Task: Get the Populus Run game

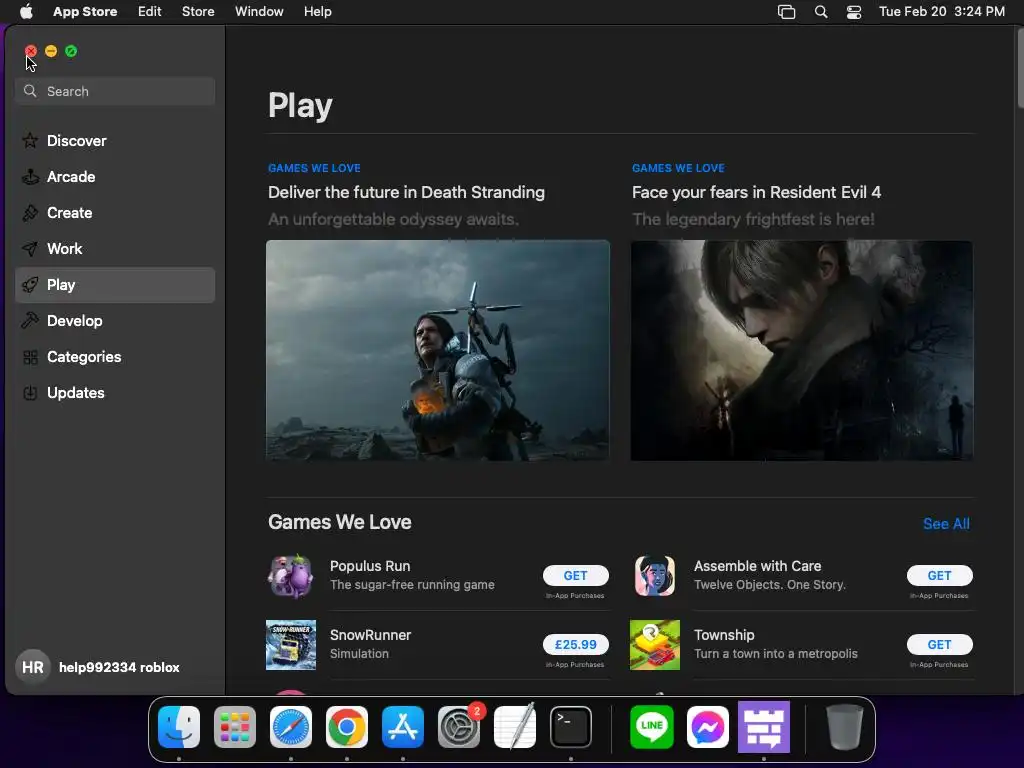Action: [575, 575]
